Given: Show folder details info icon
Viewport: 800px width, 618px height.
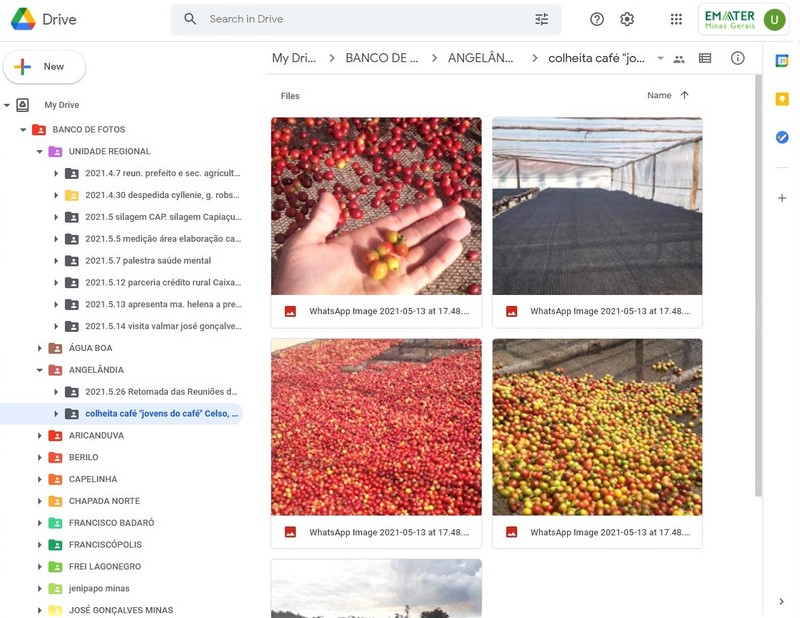Looking at the screenshot, I should tap(737, 58).
